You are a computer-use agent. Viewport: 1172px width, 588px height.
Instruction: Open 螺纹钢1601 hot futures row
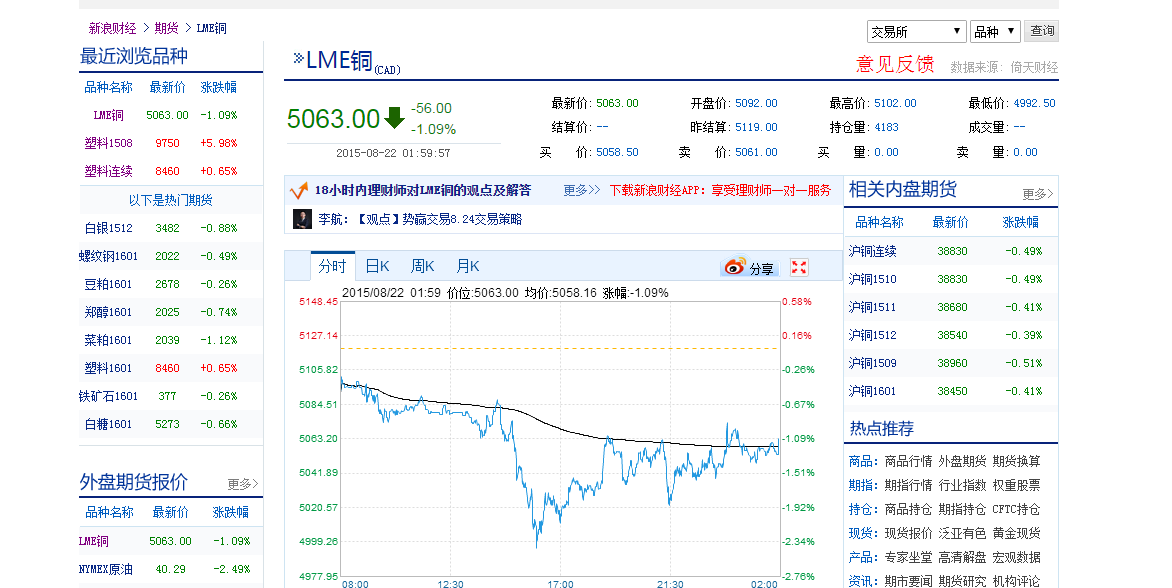click(x=108, y=256)
